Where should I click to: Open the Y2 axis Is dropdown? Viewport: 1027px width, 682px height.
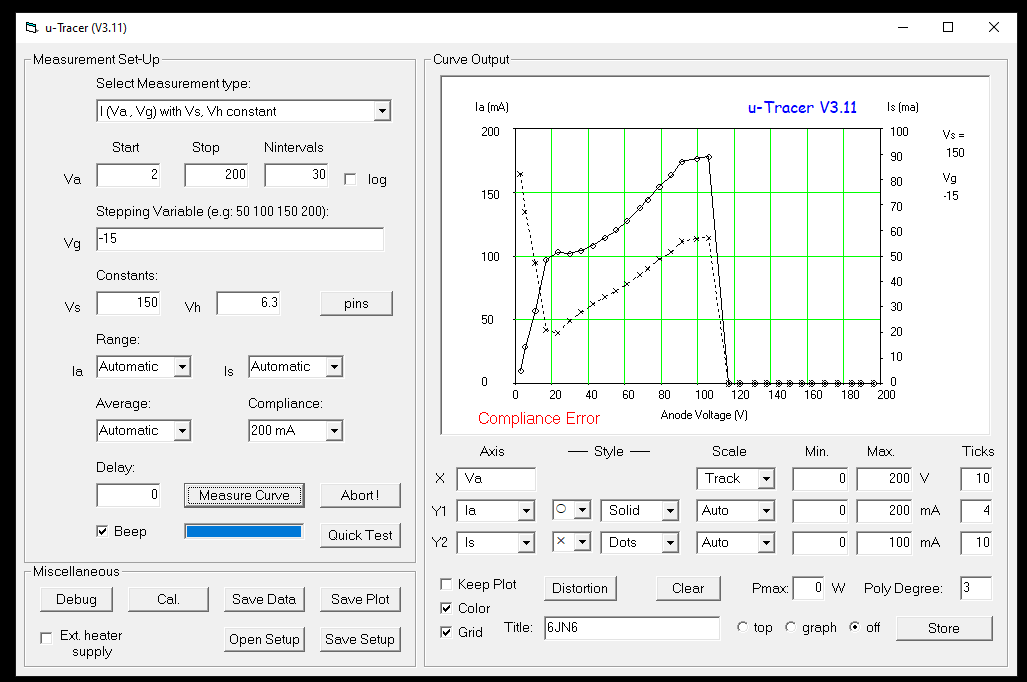pyautogui.click(x=526, y=543)
